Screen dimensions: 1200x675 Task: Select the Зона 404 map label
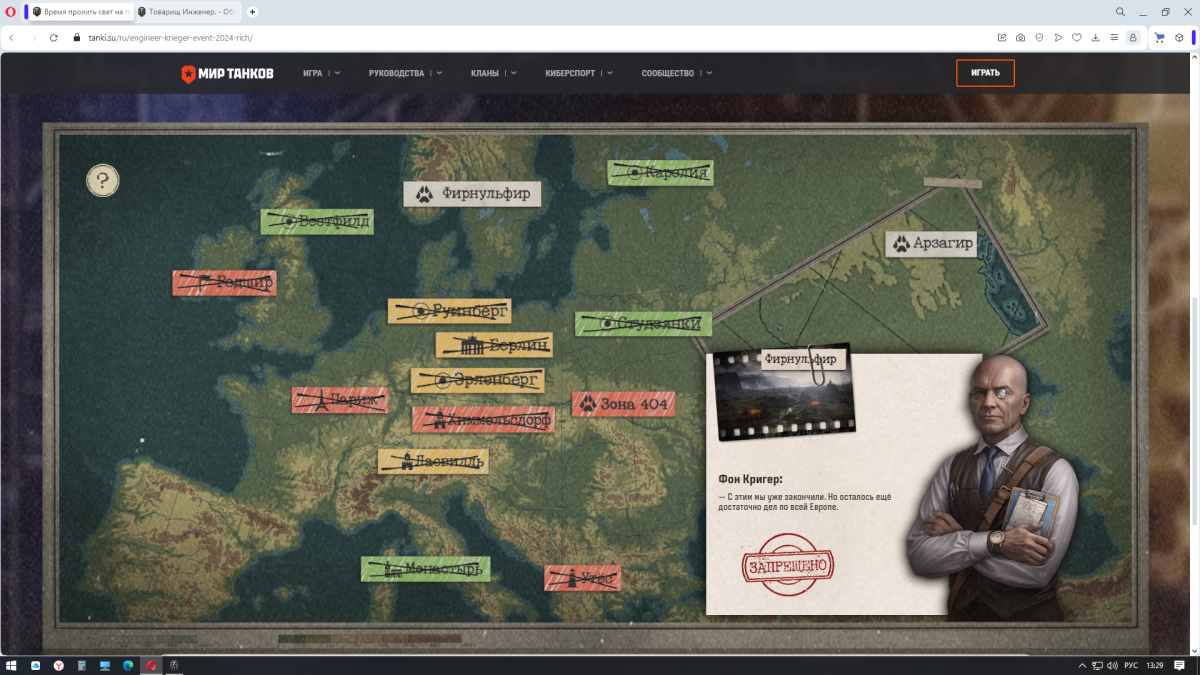click(x=623, y=404)
